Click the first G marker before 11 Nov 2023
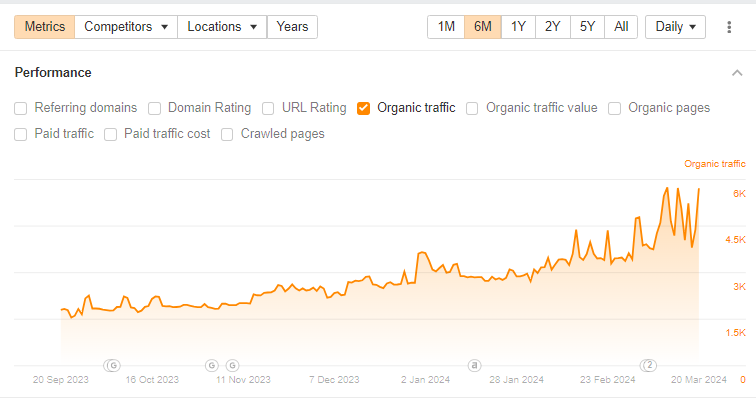Screen dimensions: 756x400 pyautogui.click(x=212, y=366)
